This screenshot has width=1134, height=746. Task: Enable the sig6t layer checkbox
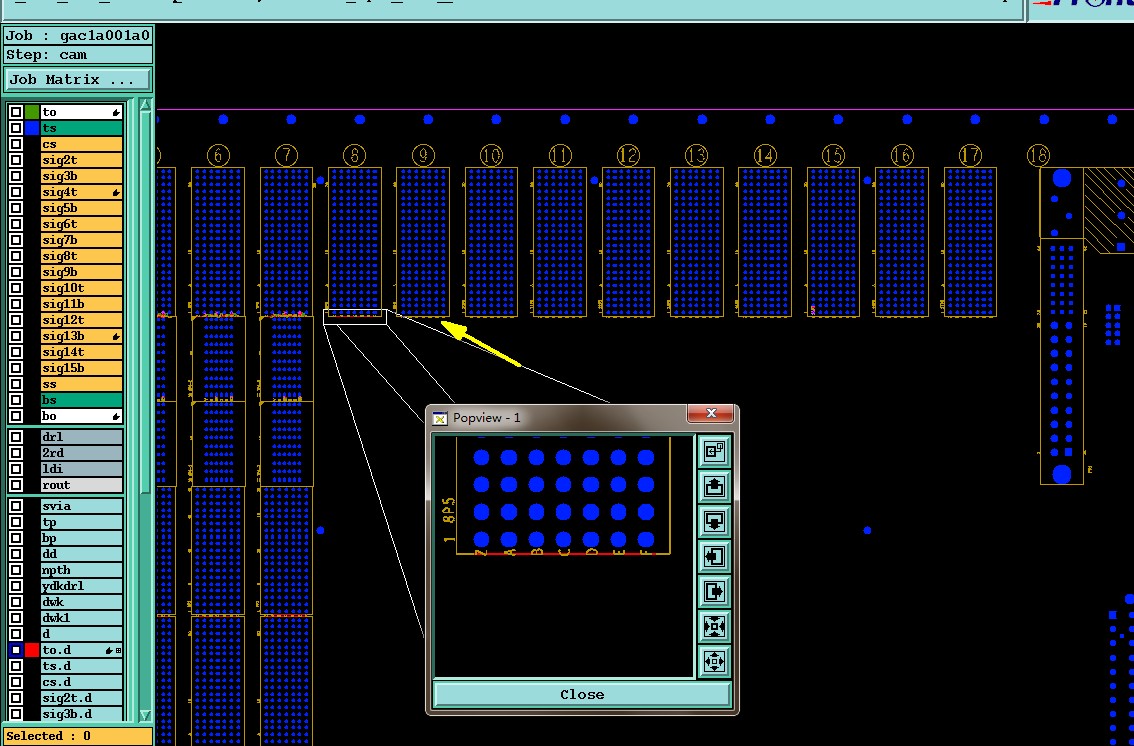click(x=16, y=224)
